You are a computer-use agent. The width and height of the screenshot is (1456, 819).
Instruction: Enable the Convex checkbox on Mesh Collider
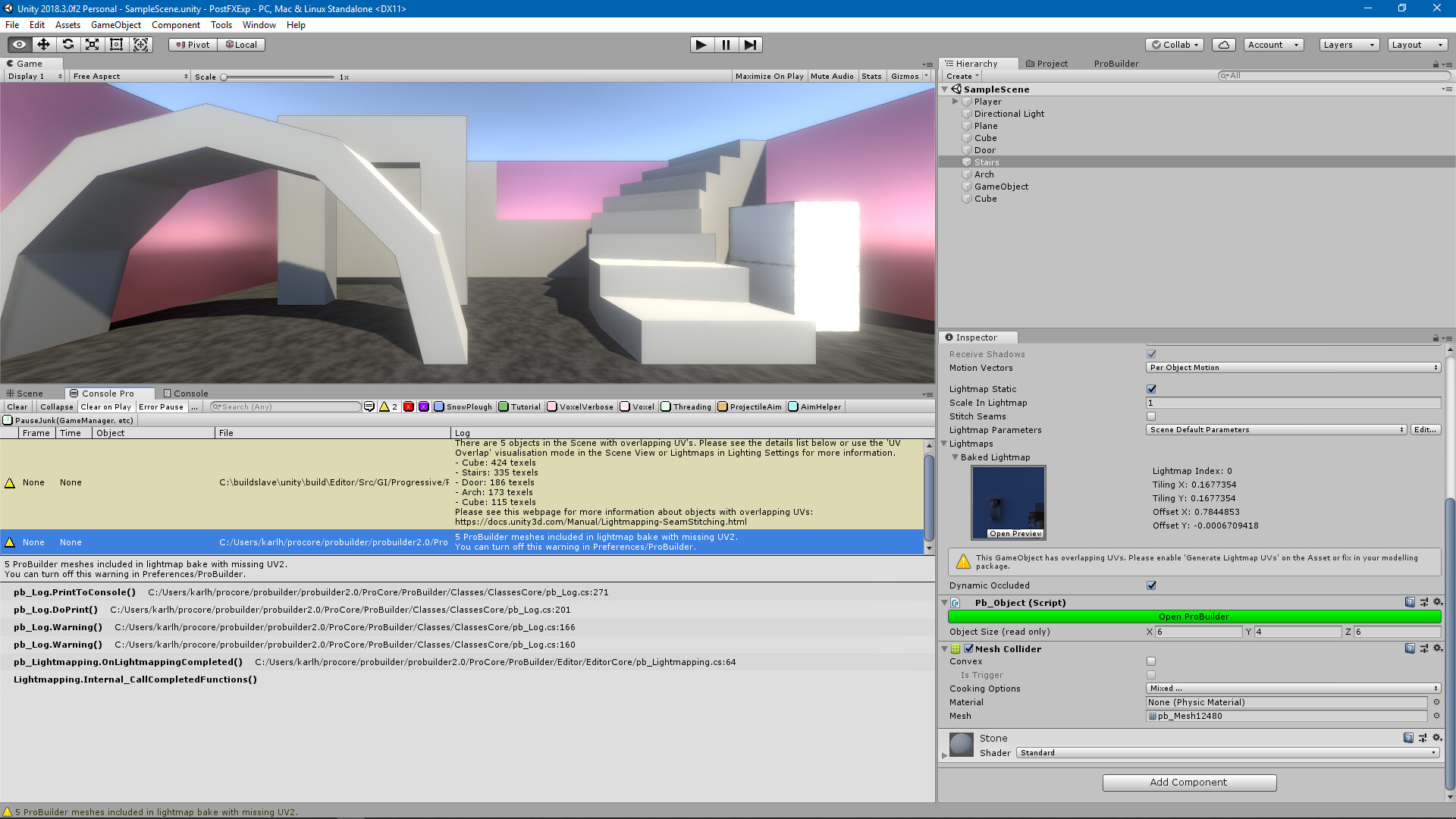pyautogui.click(x=1151, y=661)
